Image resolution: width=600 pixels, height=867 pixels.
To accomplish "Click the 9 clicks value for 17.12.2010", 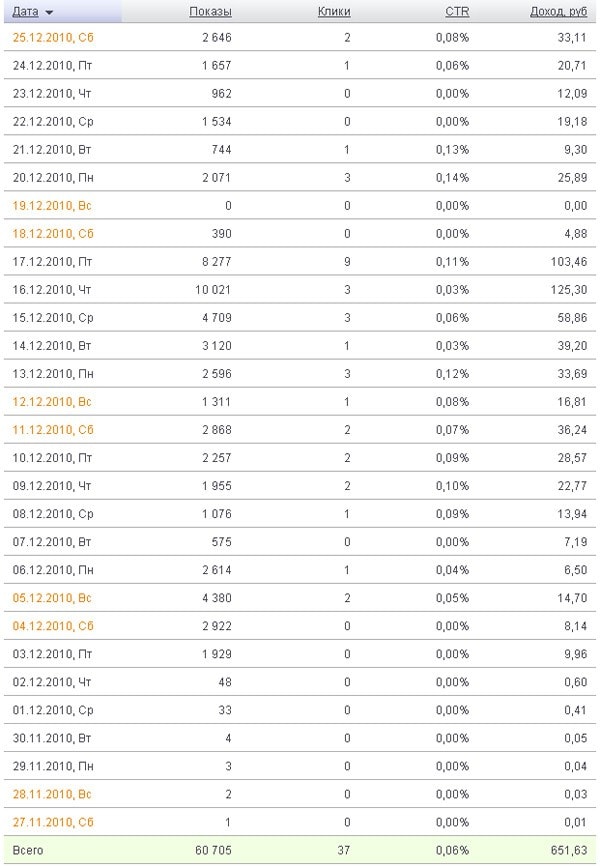I will pyautogui.click(x=346, y=262).
